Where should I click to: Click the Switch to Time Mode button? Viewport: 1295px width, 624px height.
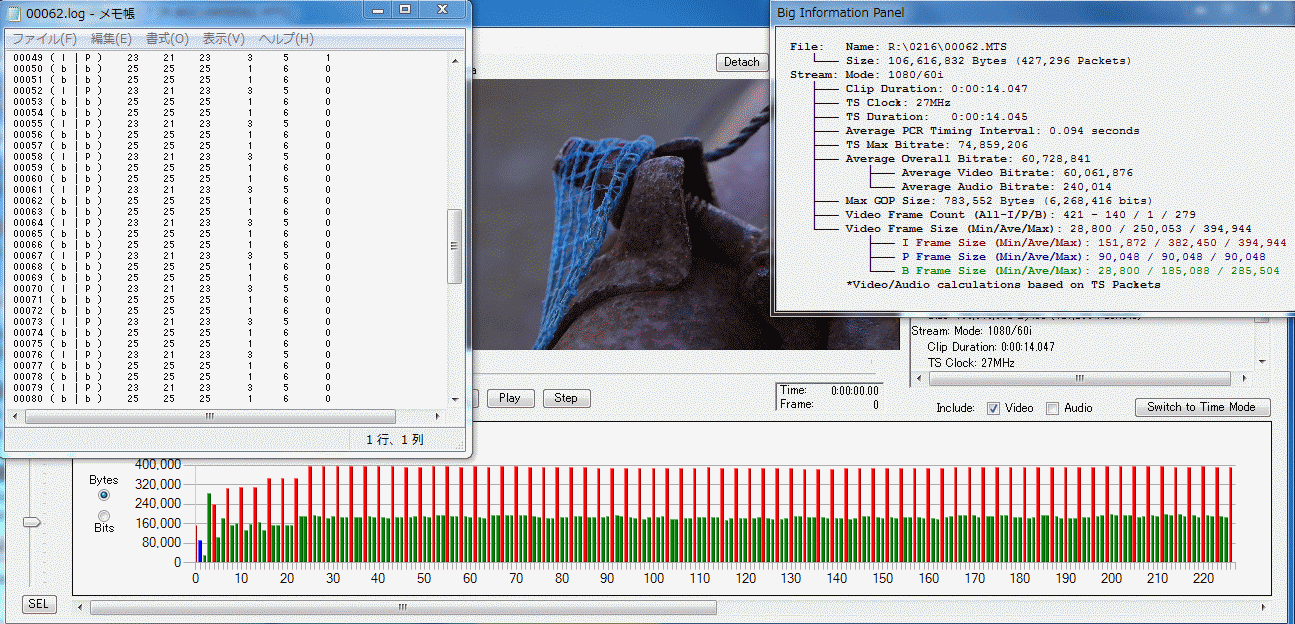[x=1202, y=407]
